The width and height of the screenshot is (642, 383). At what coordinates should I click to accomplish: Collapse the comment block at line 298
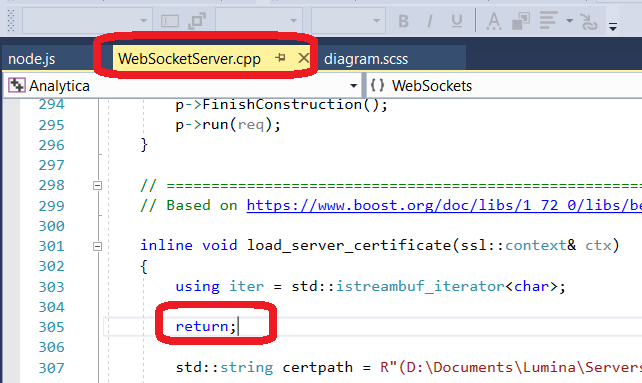pyautogui.click(x=97, y=186)
